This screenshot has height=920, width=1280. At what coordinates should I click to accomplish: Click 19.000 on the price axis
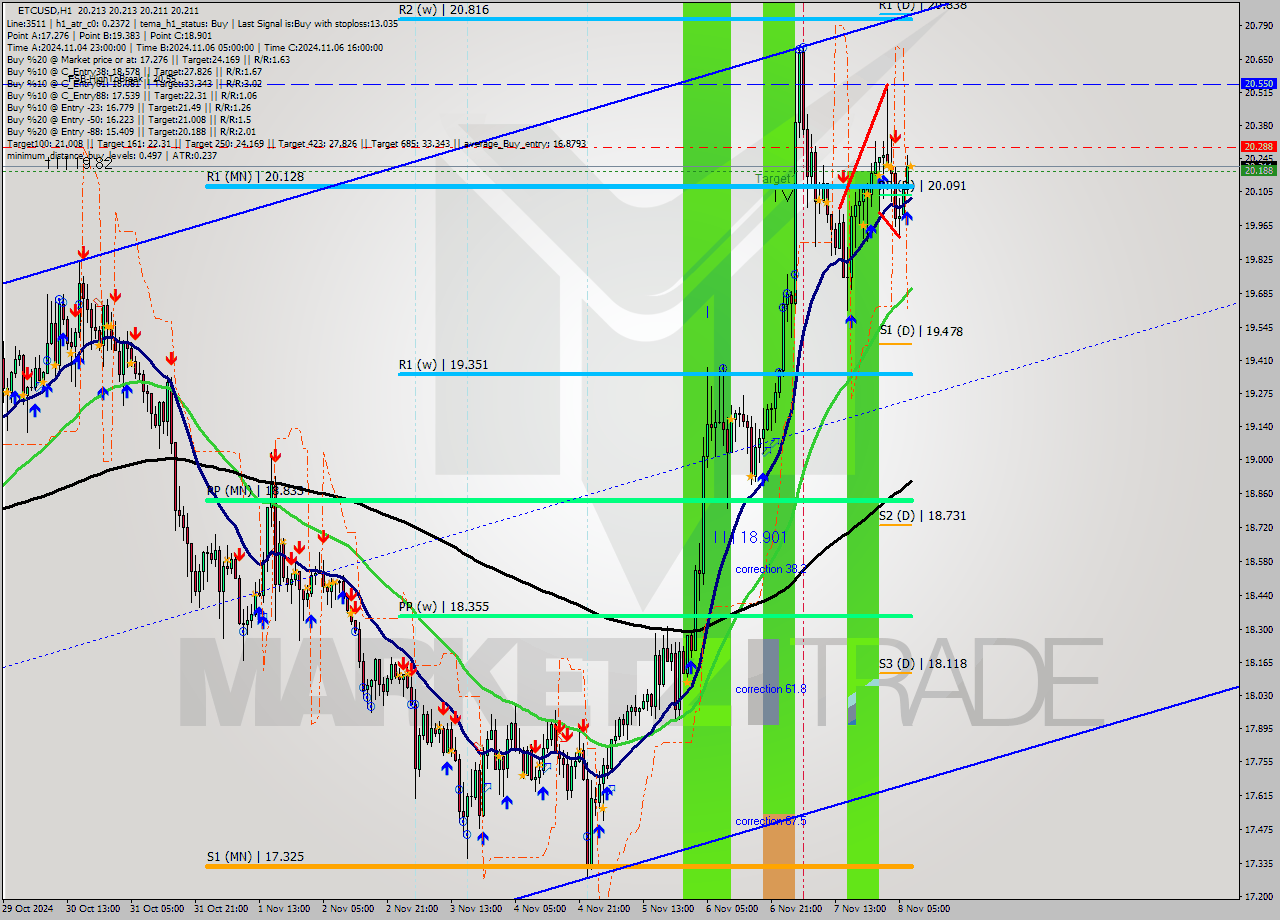[1258, 460]
